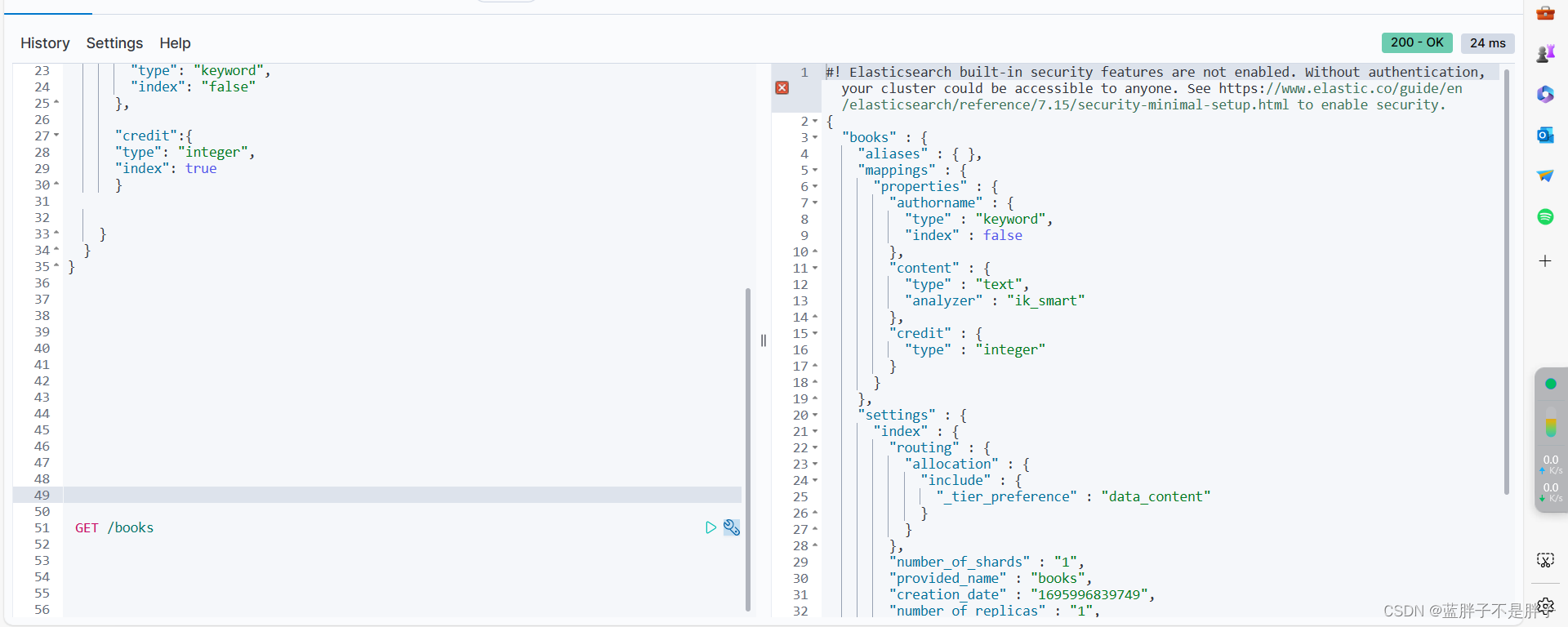This screenshot has height=627, width=1568.
Task: Click "number_of_shards" line in response
Action: point(987,562)
